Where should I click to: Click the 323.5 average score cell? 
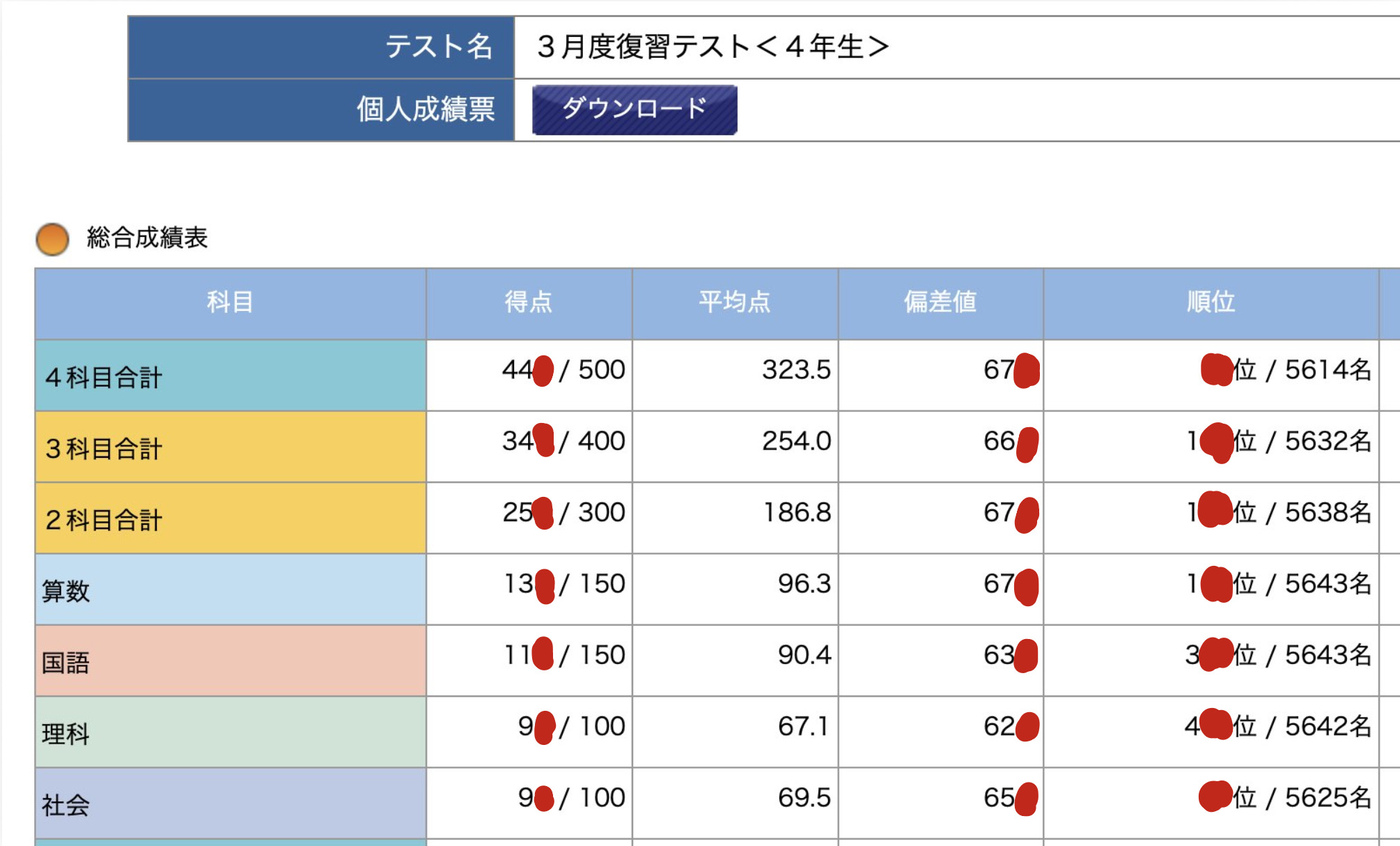click(795, 370)
